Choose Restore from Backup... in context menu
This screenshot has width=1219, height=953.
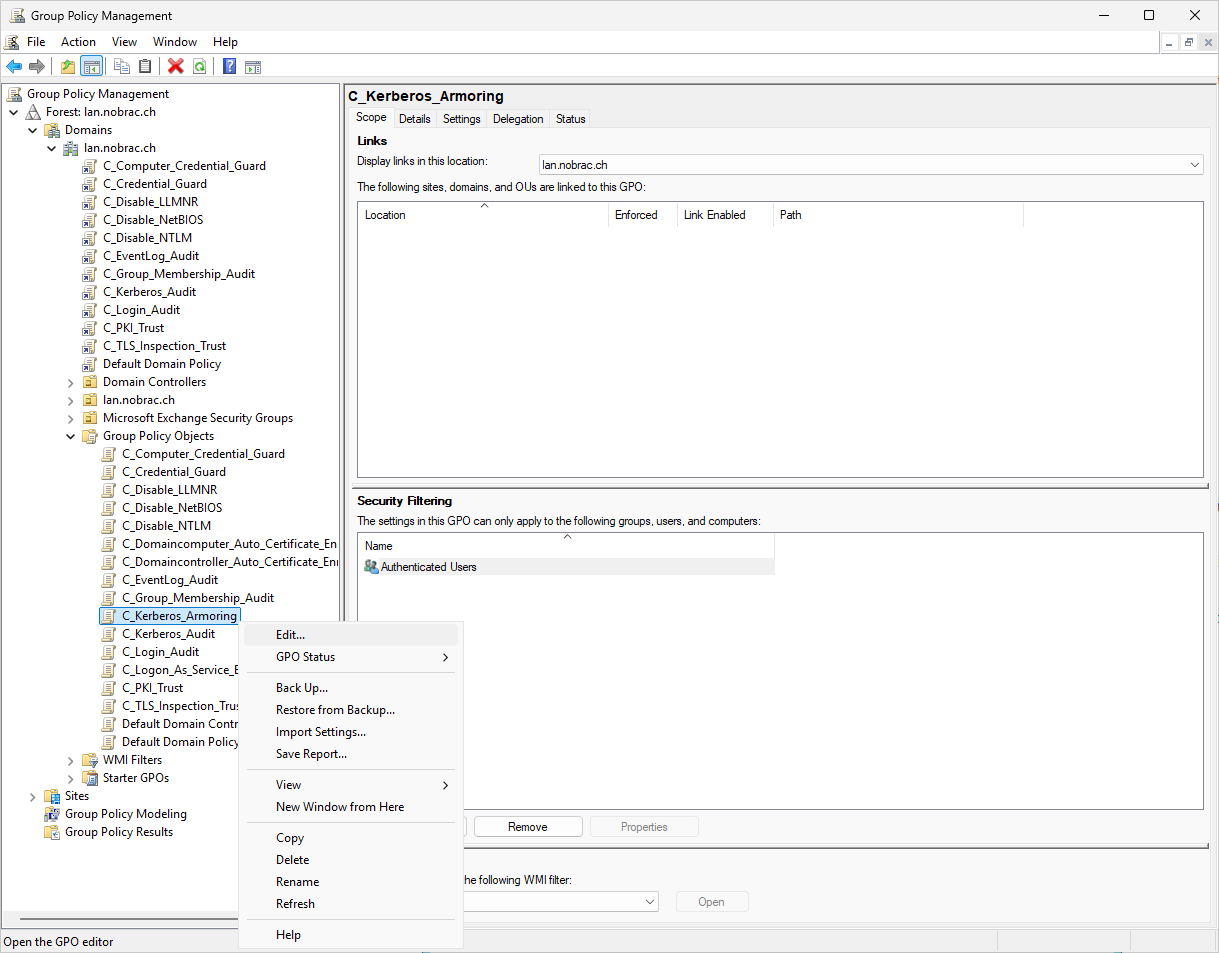click(x=350, y=710)
